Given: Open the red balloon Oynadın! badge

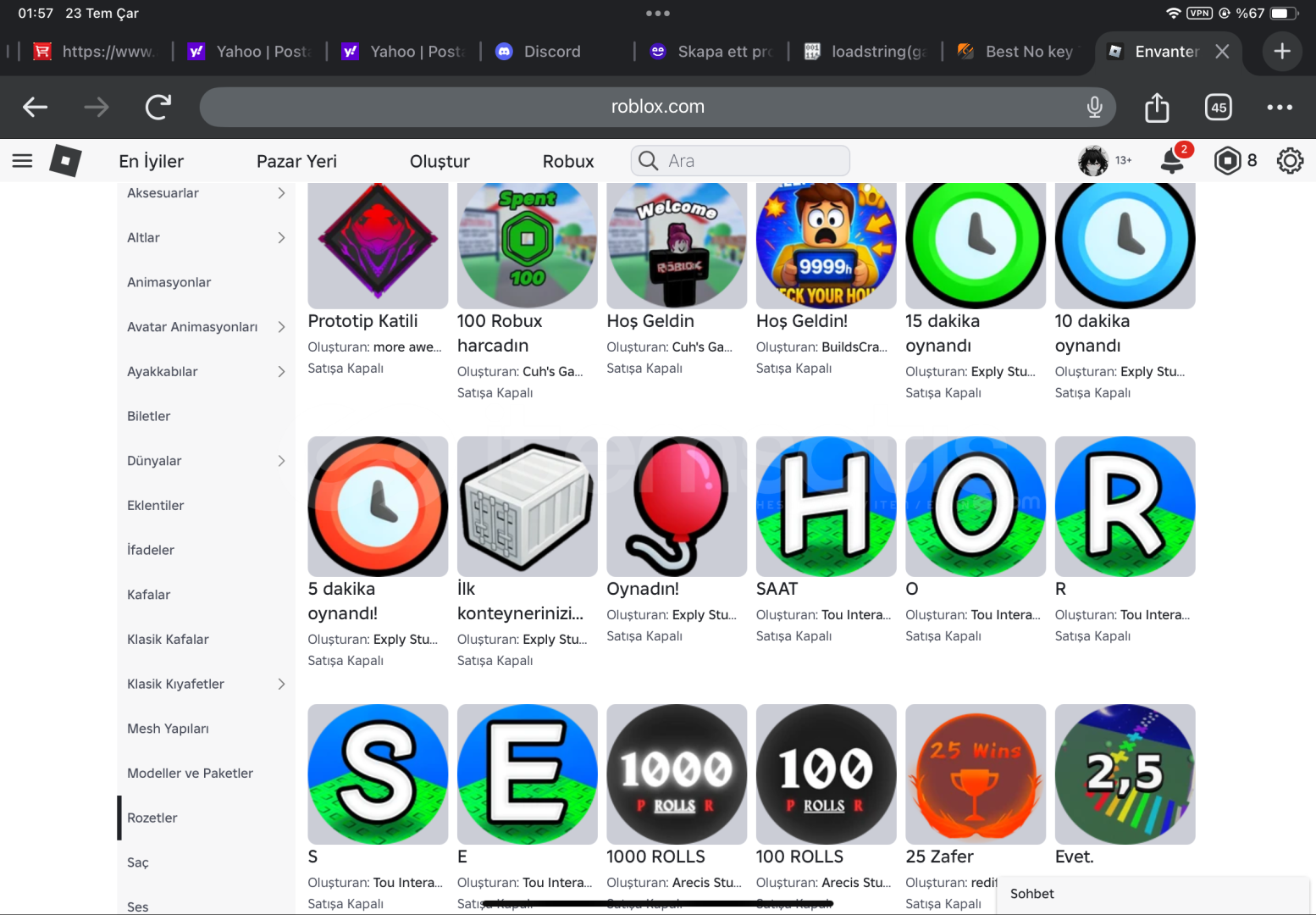Looking at the screenshot, I should click(677, 507).
